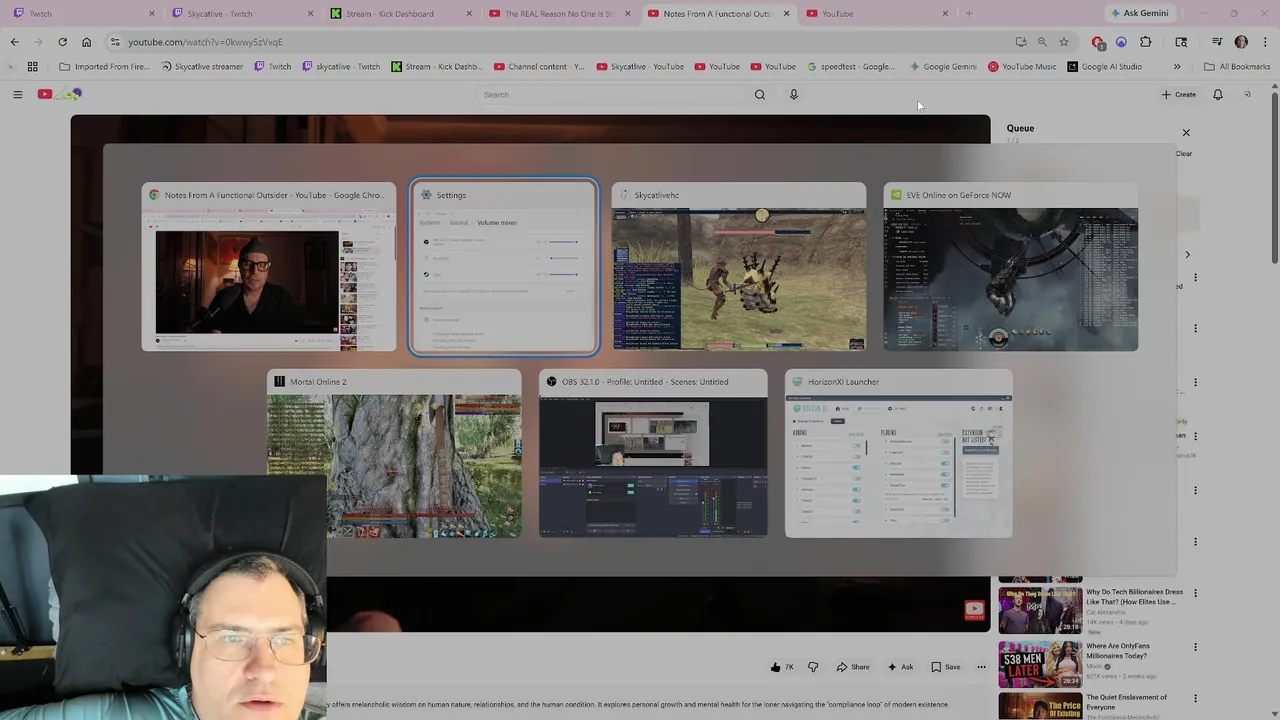Open options for Tech Billionaires video
Screen dimensions: 1280x720
(1195, 593)
